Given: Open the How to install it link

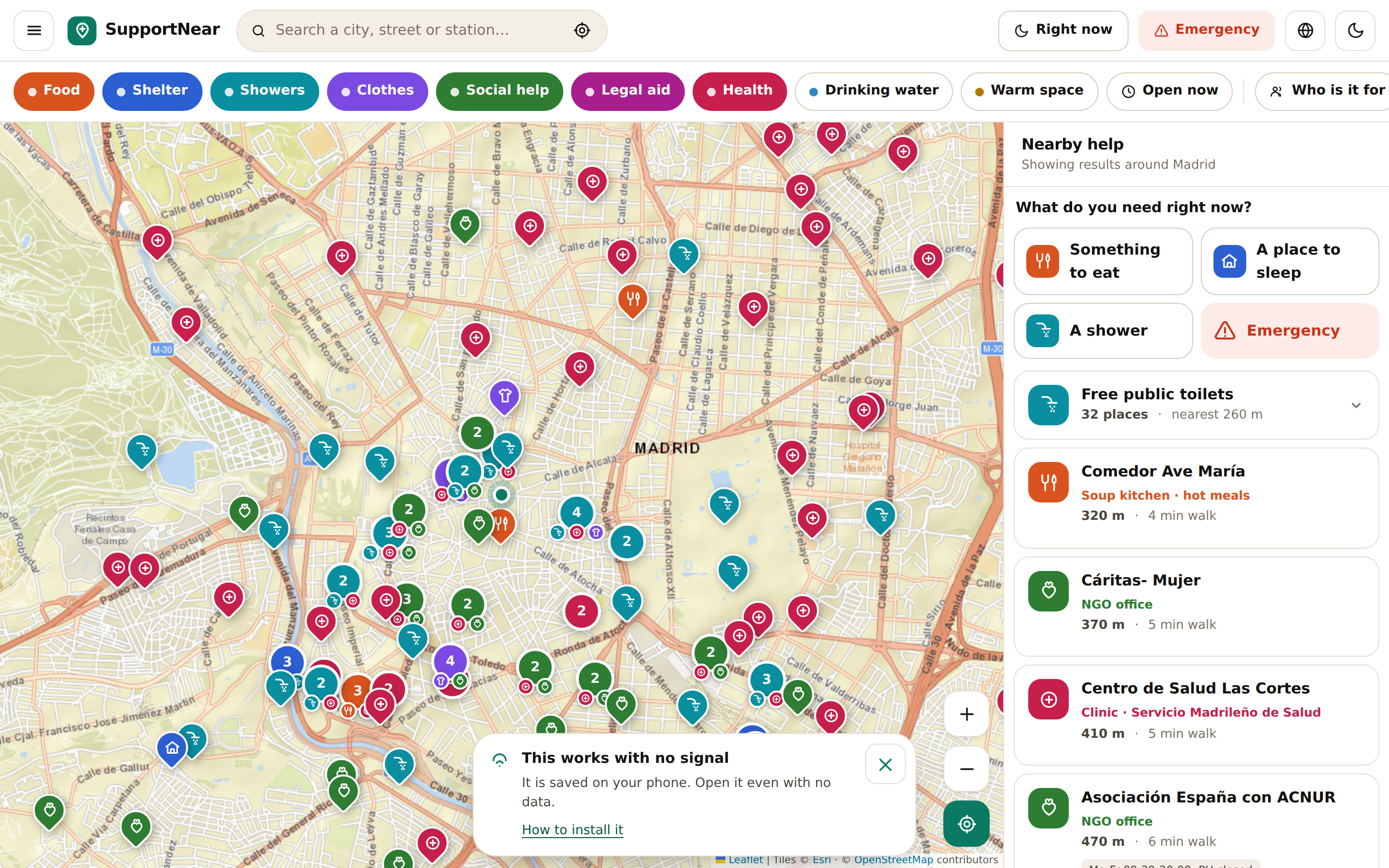Looking at the screenshot, I should pos(572,829).
